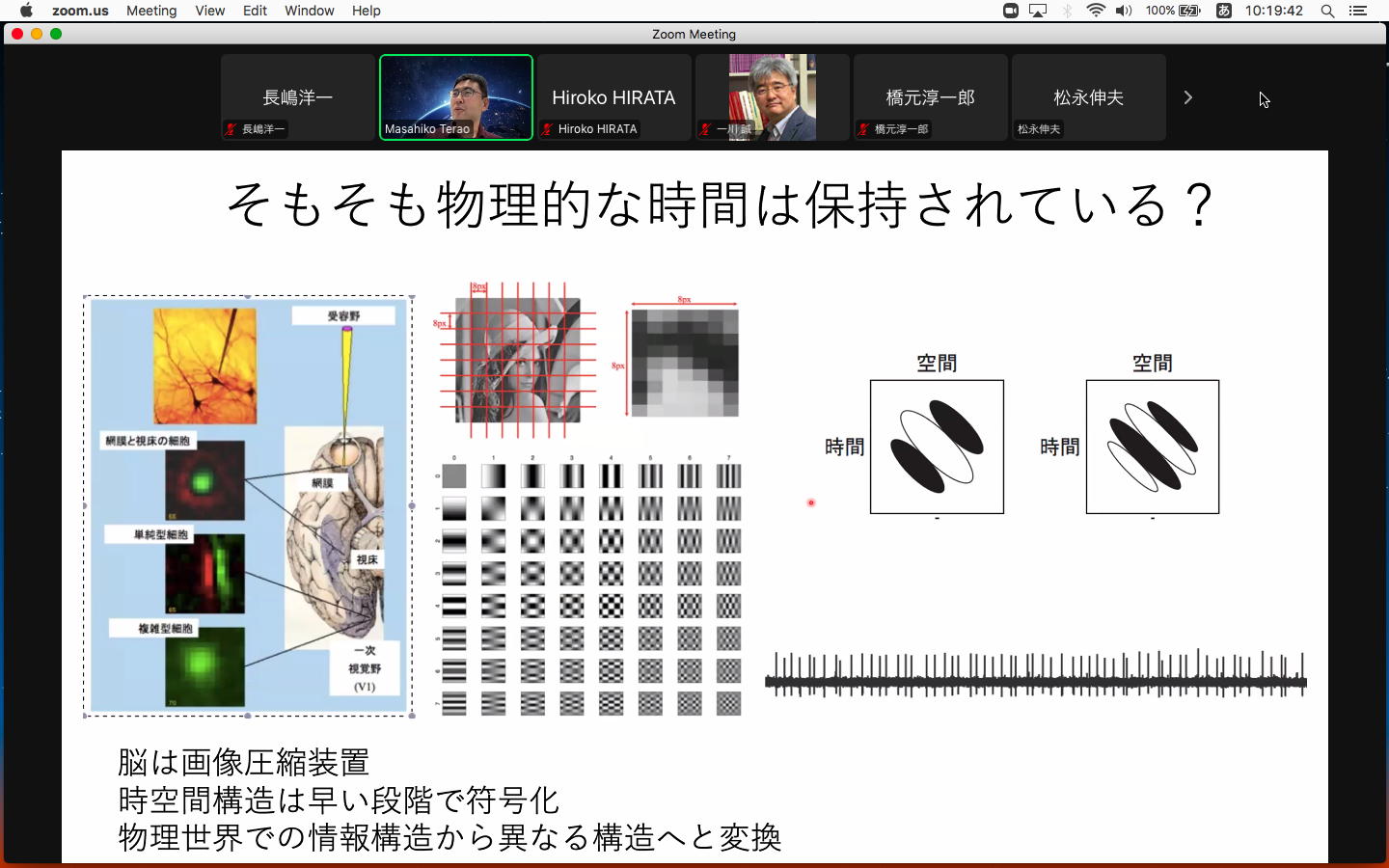Click the muted mic icon on 橋元淳一郎's tile

[864, 129]
